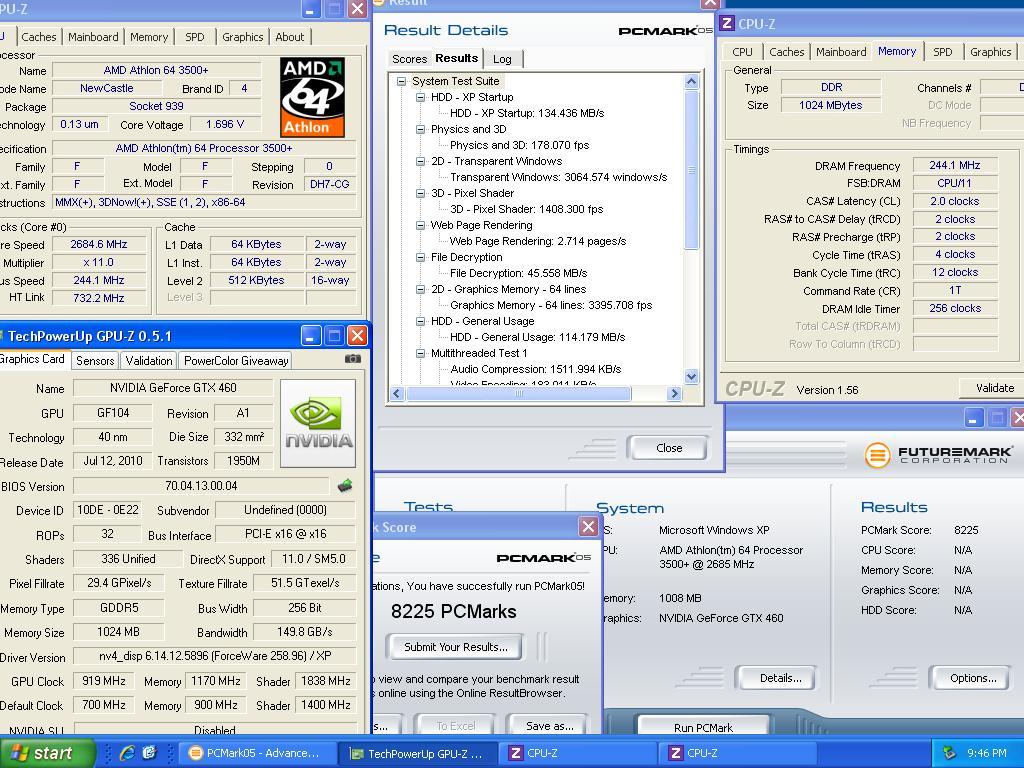Image resolution: width=1024 pixels, height=768 pixels.
Task: Click the results list horizontal scrollbar thumb
Action: click(x=519, y=393)
